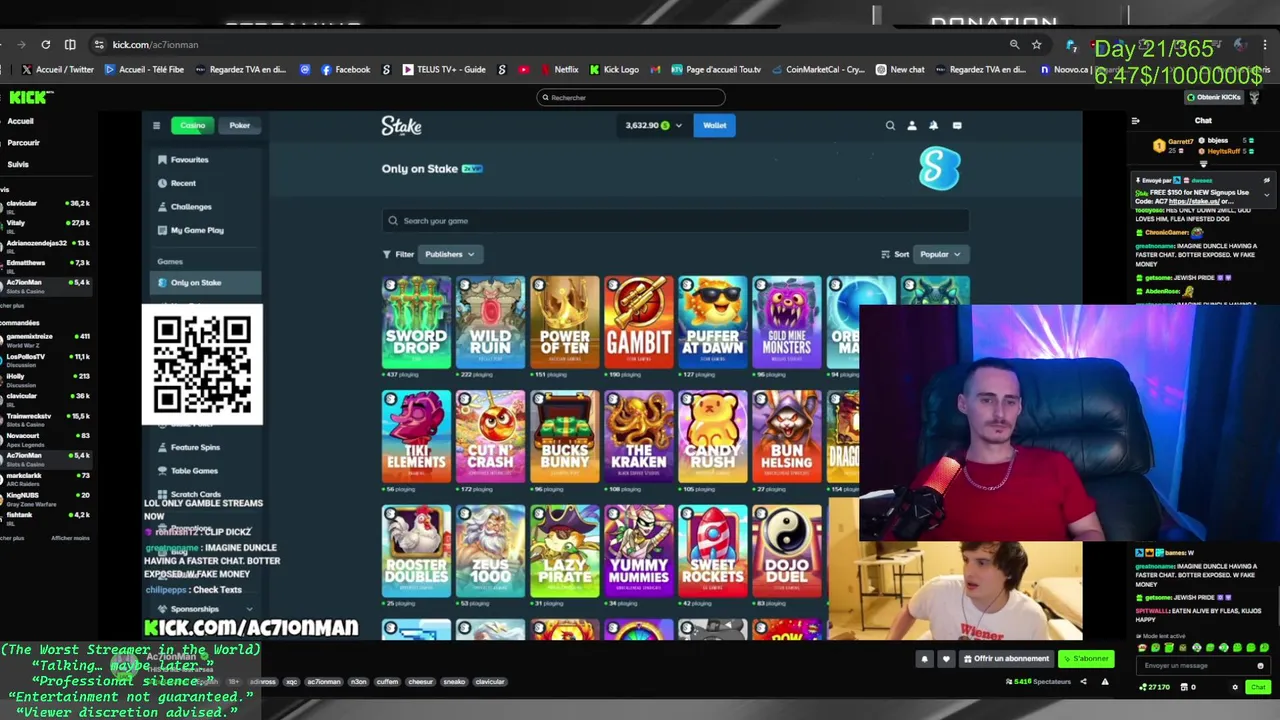Reload the page with the browser refresh button
The height and width of the screenshot is (720, 1280).
(x=46, y=44)
